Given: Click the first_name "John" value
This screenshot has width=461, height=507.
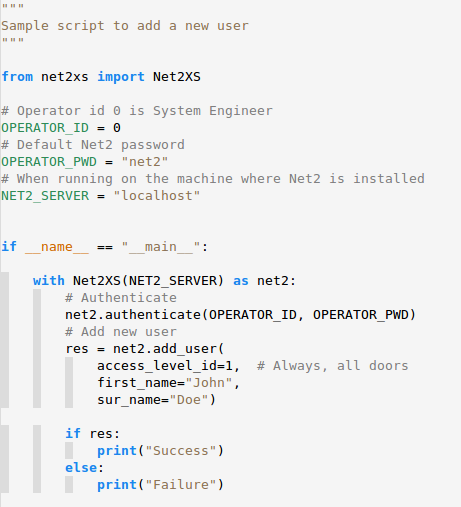Looking at the screenshot, I should point(209,383).
